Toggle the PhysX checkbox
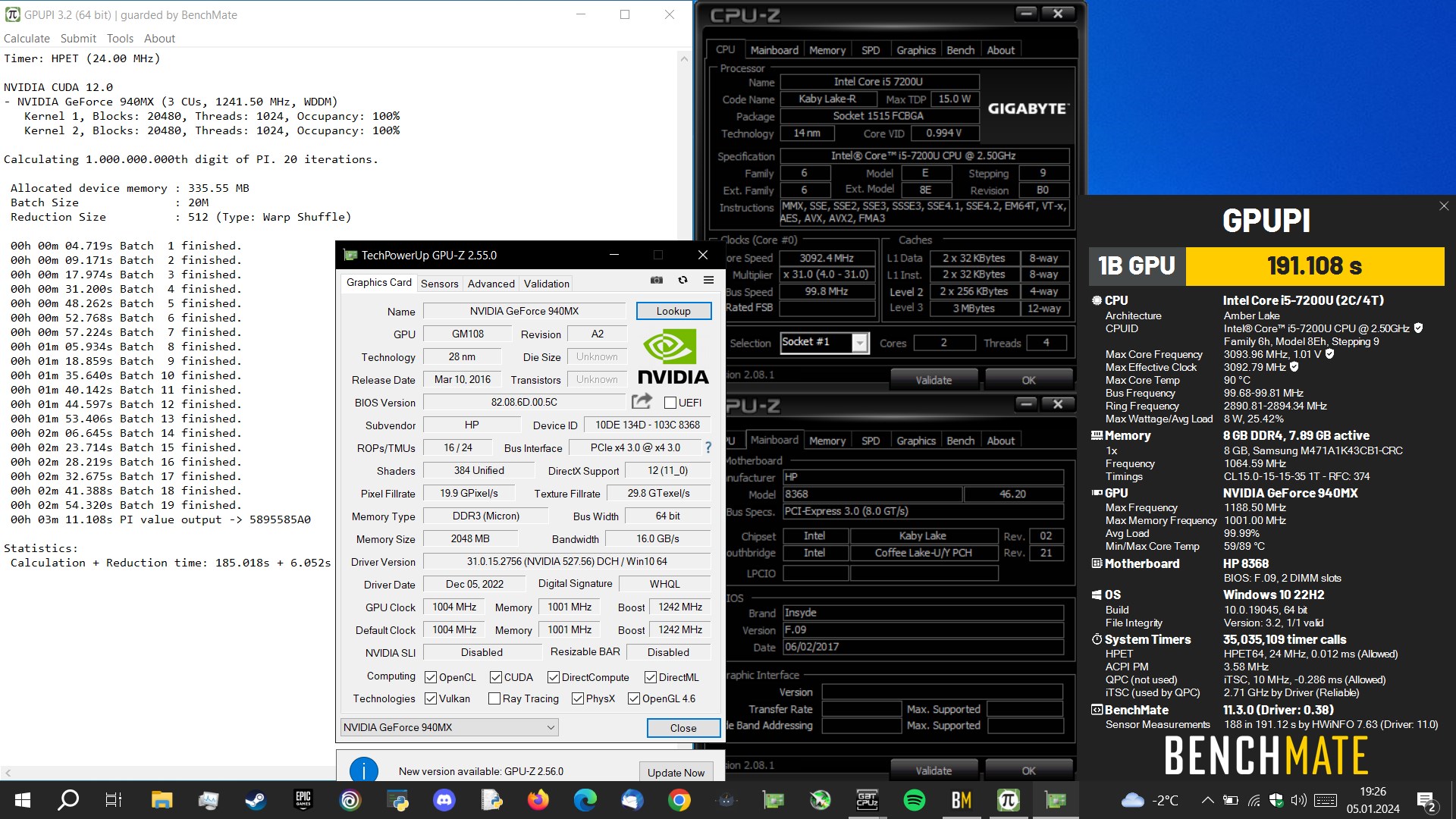Screen dimensions: 1456x819 [x=578, y=698]
